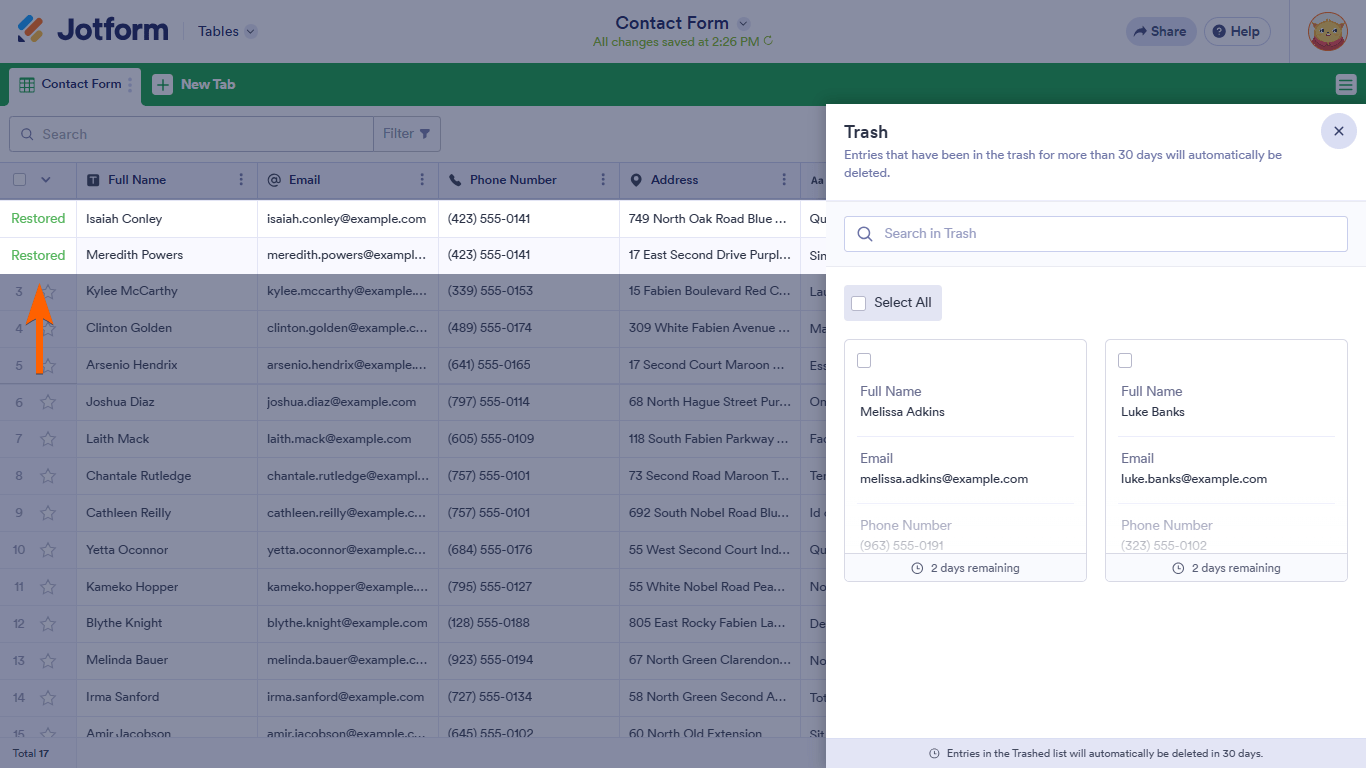This screenshot has height=768, width=1366.
Task: Star the Joshua Diaz row
Action: point(48,402)
